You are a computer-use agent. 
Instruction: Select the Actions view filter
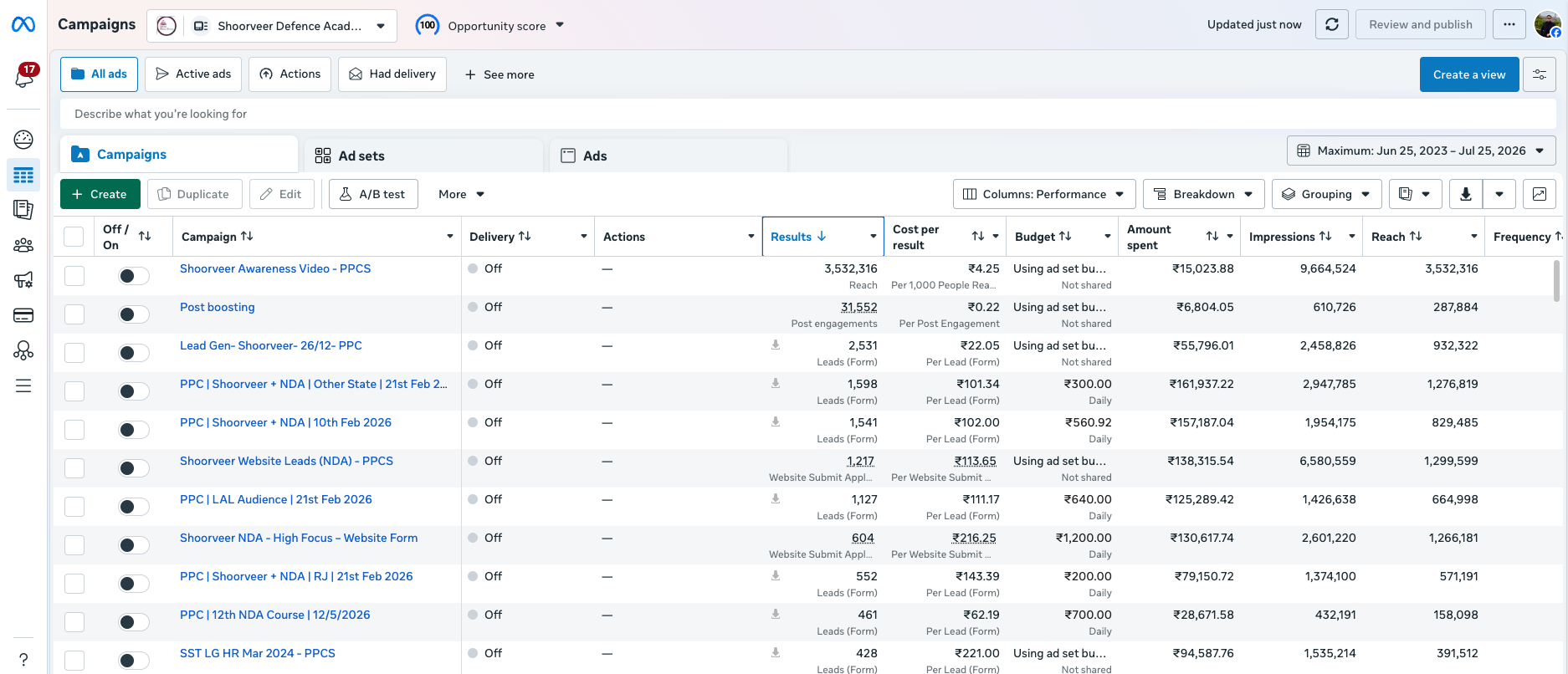click(x=290, y=74)
